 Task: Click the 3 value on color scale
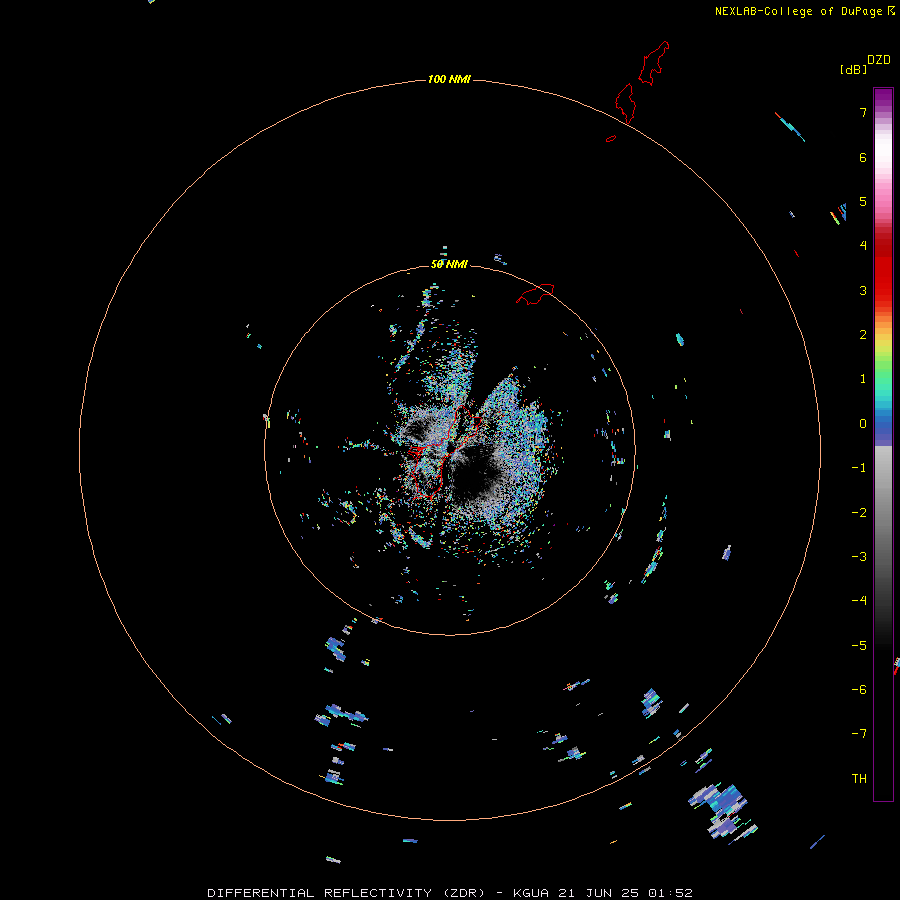point(863,290)
